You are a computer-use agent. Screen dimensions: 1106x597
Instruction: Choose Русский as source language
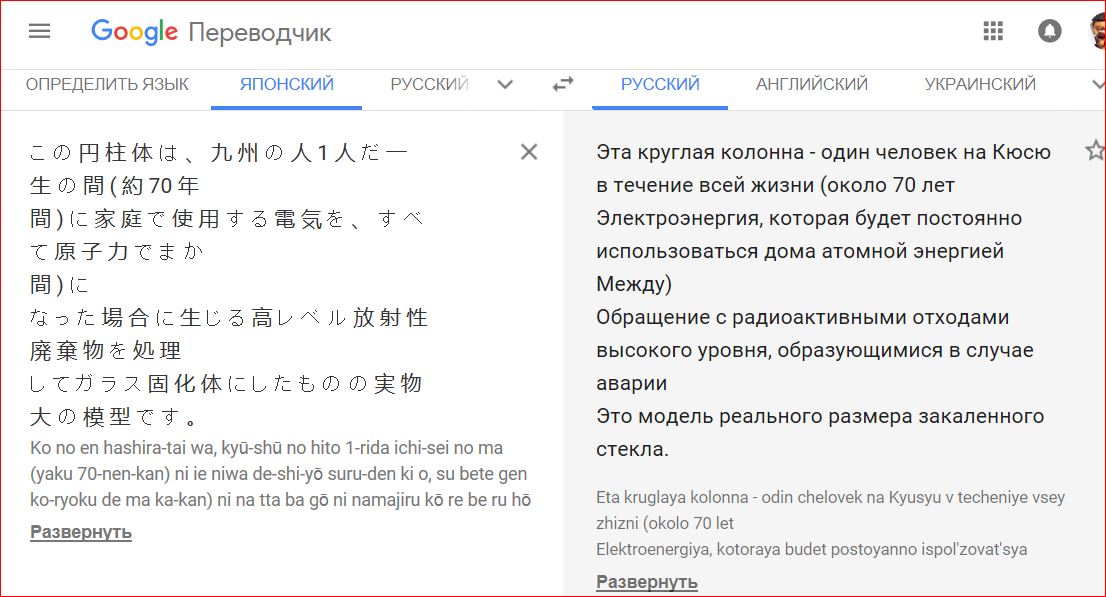pos(429,85)
